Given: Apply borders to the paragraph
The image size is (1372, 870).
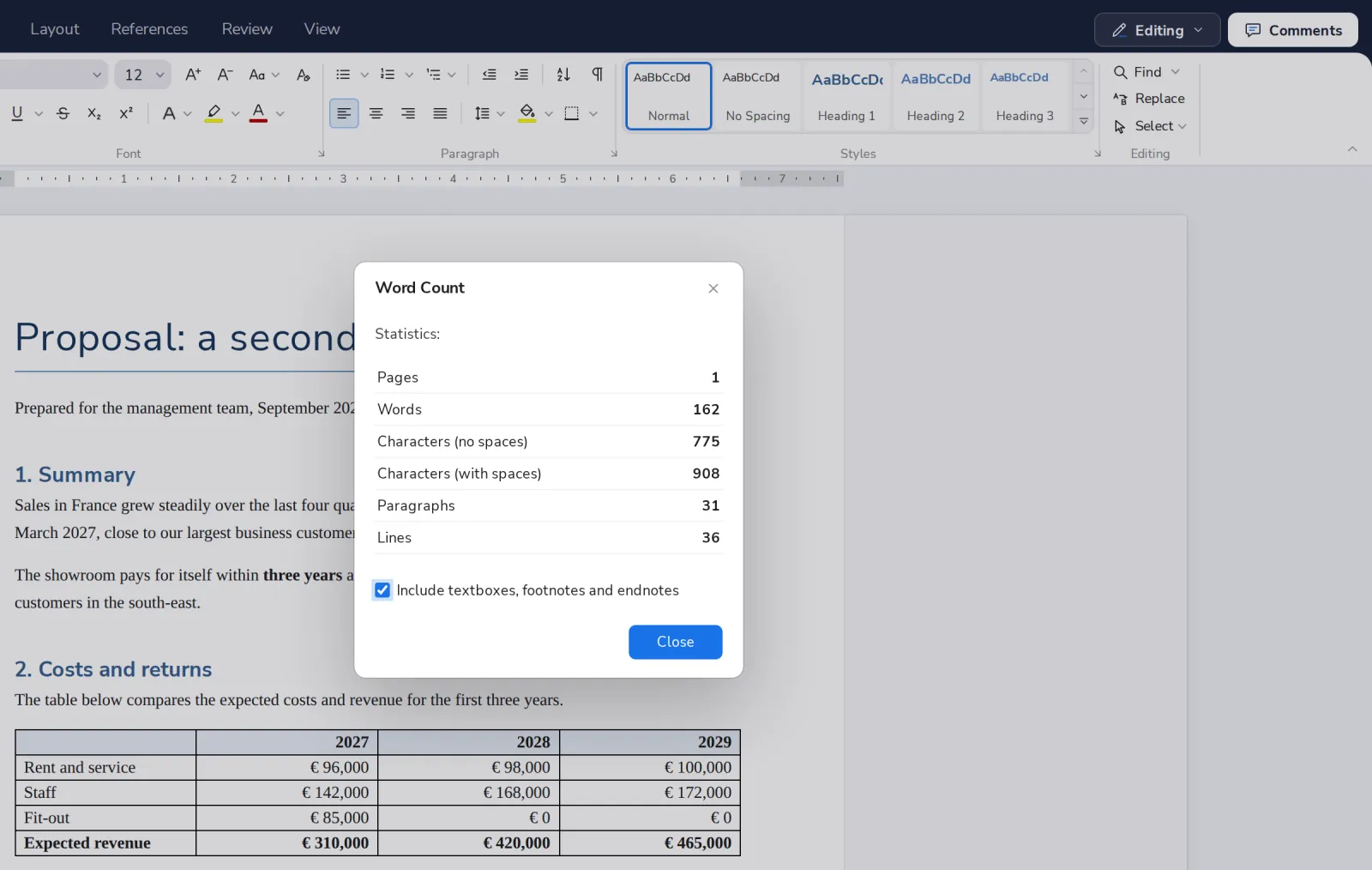Looking at the screenshot, I should click(x=571, y=113).
